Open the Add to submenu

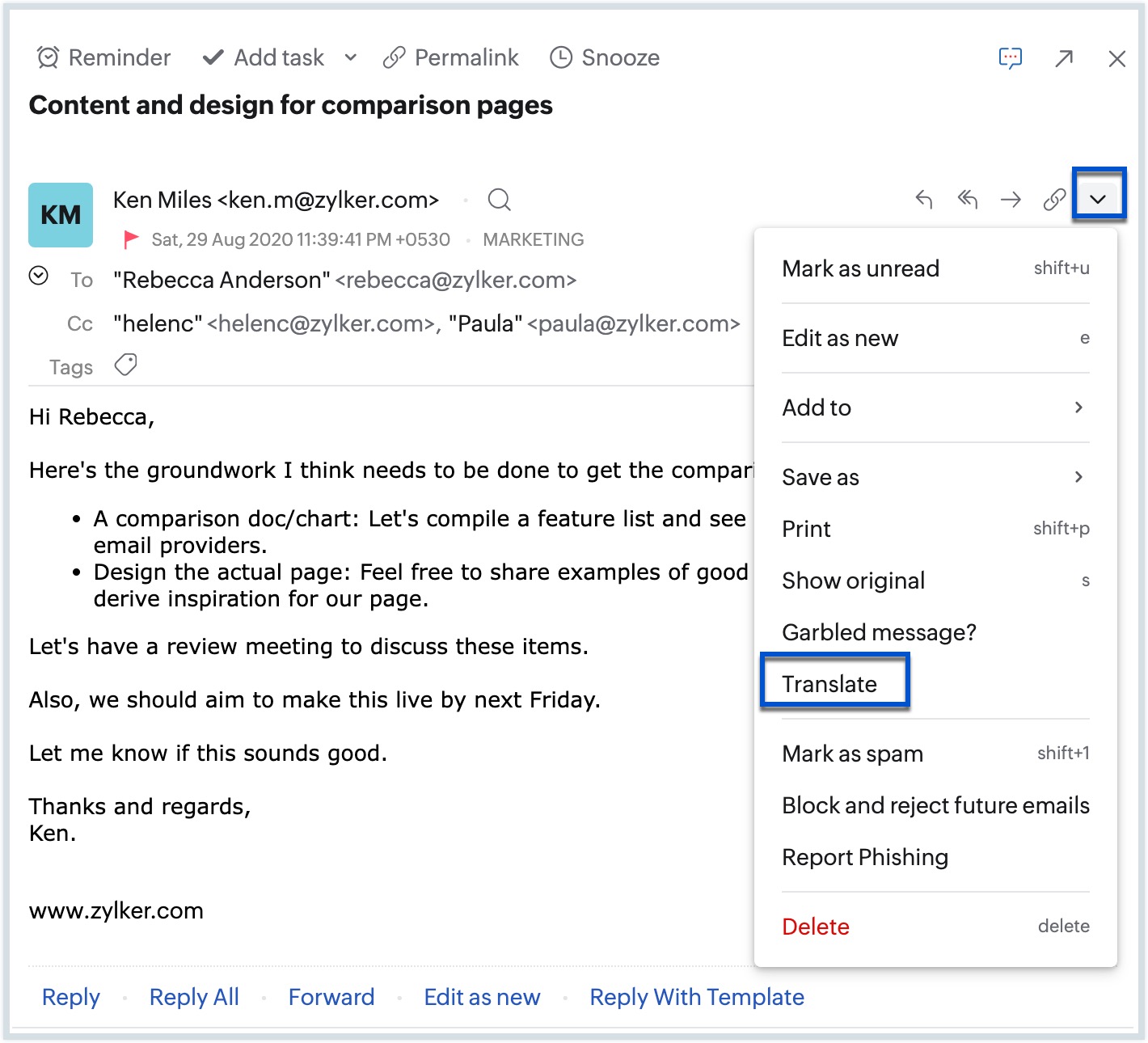[x=936, y=407]
